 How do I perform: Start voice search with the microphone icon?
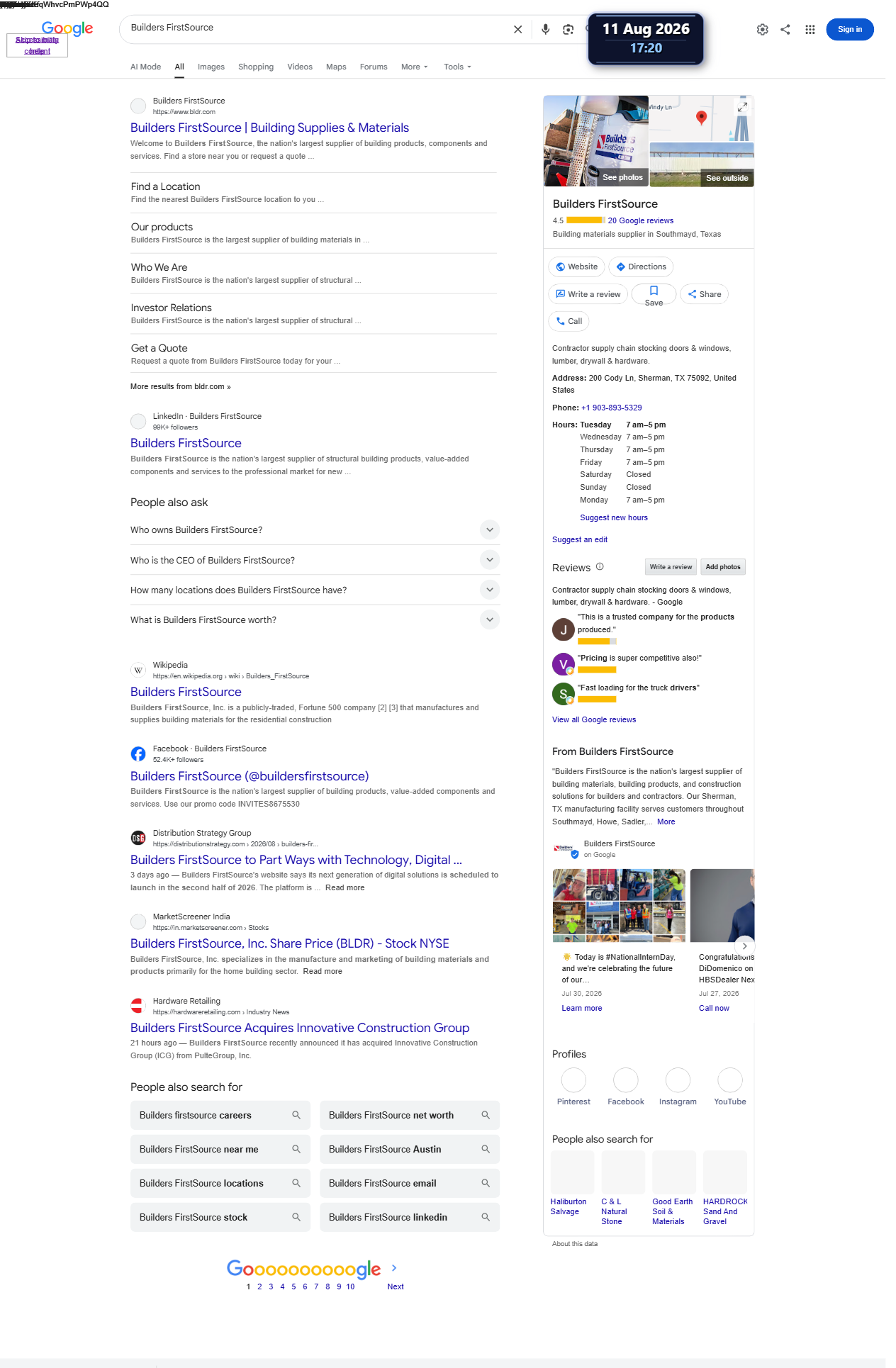point(545,29)
